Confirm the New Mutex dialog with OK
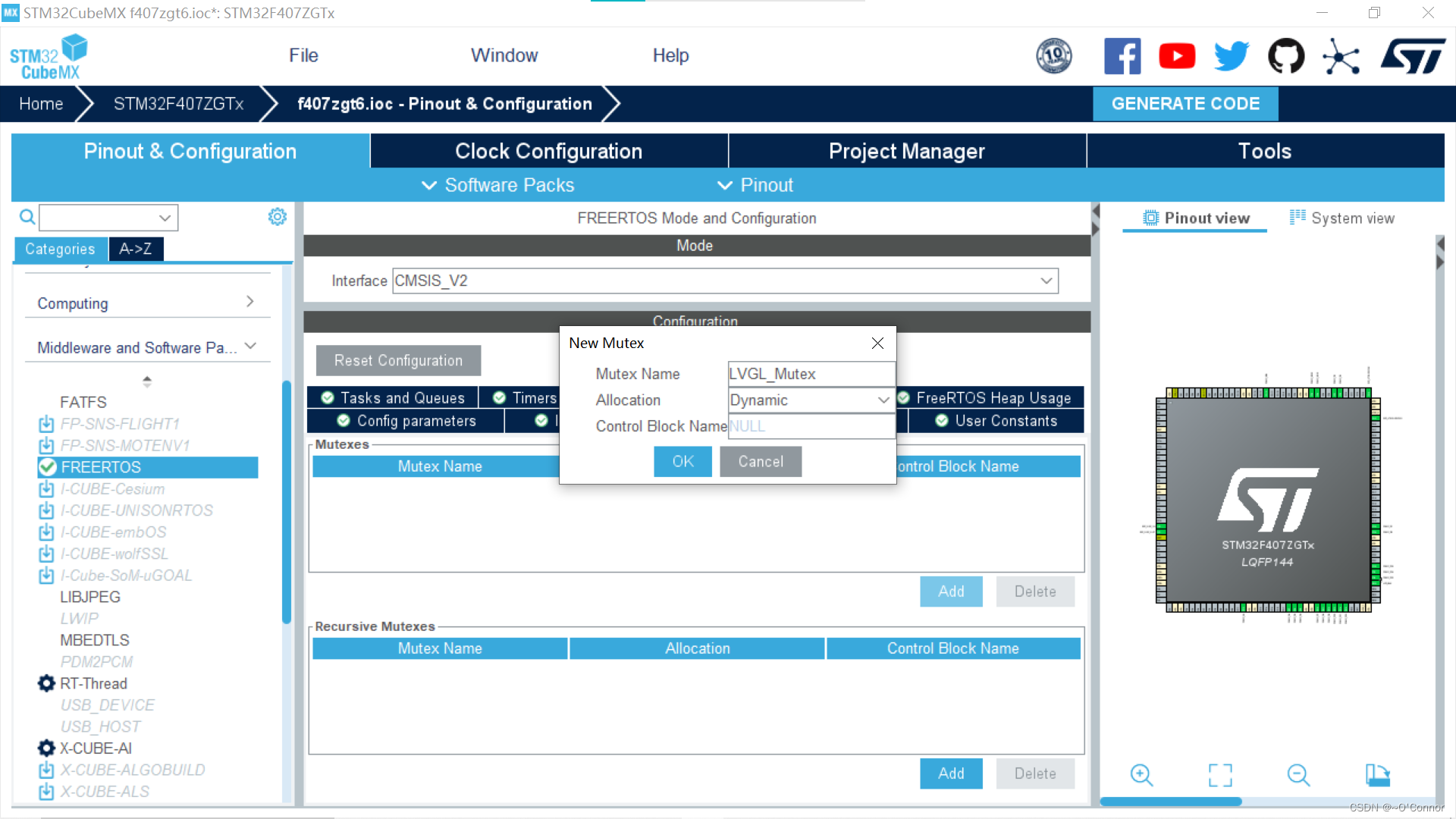The height and width of the screenshot is (819, 1456). (x=682, y=461)
